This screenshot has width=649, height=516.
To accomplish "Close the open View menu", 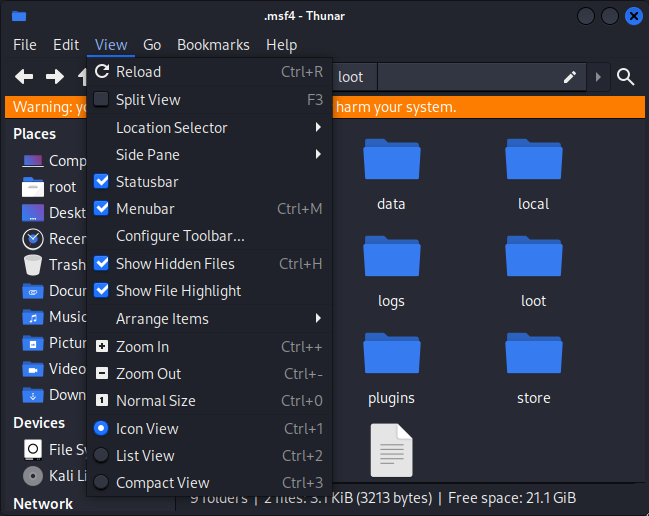I will coord(111,45).
